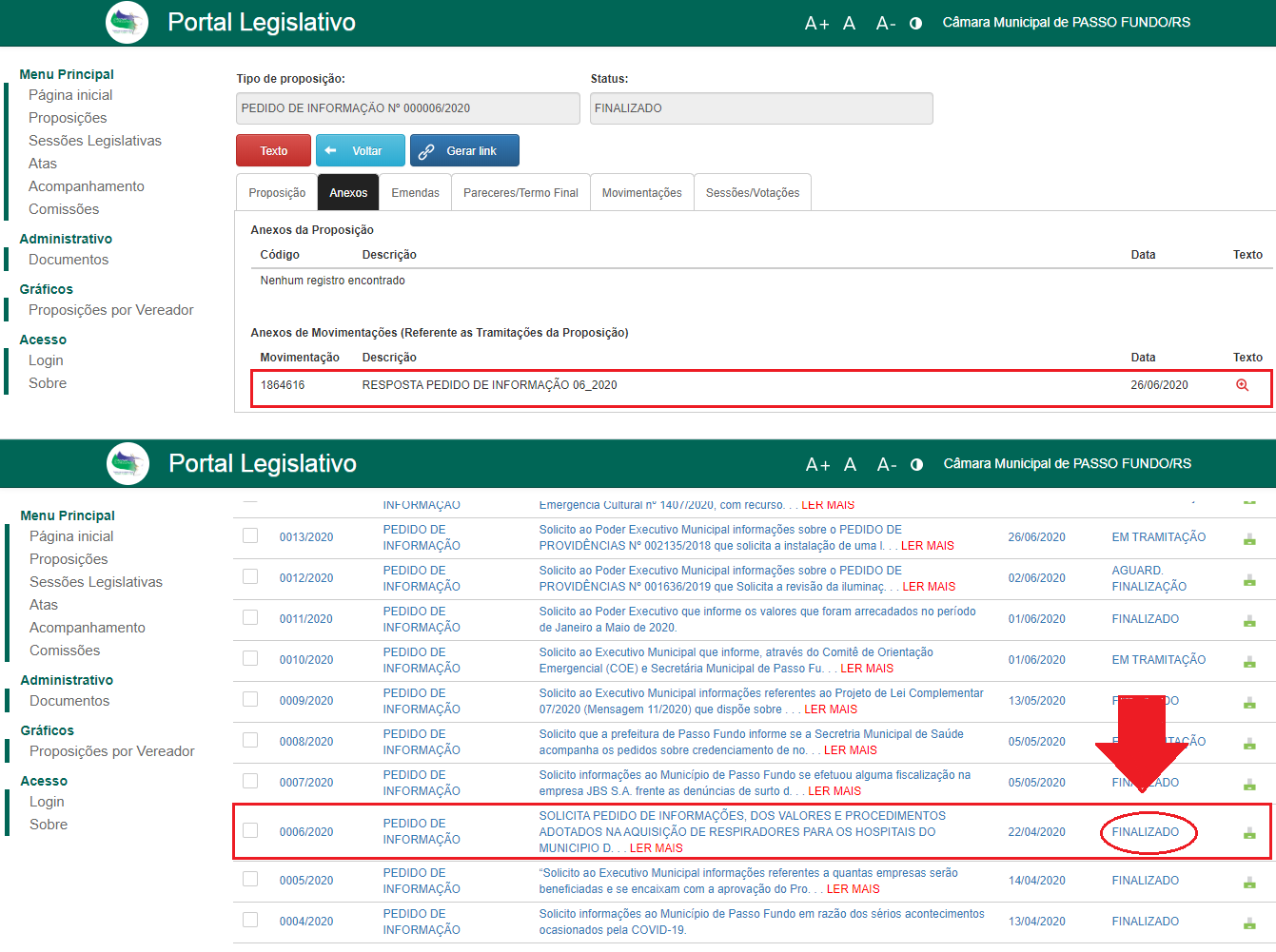
Task: Click the green icon in row 0004/2020
Action: 1249,923
